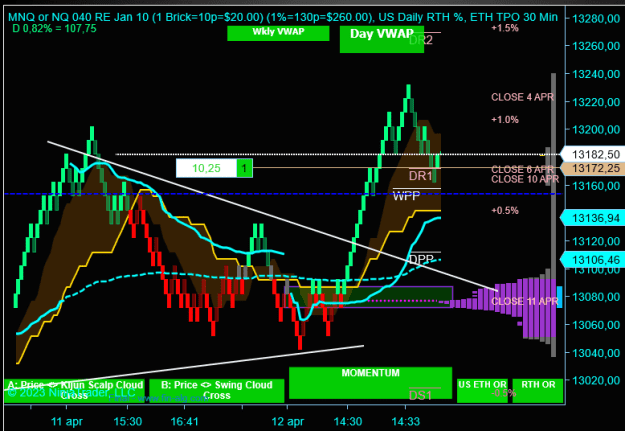
Task: Click the +0.5% percent level label
Action: tap(505, 211)
